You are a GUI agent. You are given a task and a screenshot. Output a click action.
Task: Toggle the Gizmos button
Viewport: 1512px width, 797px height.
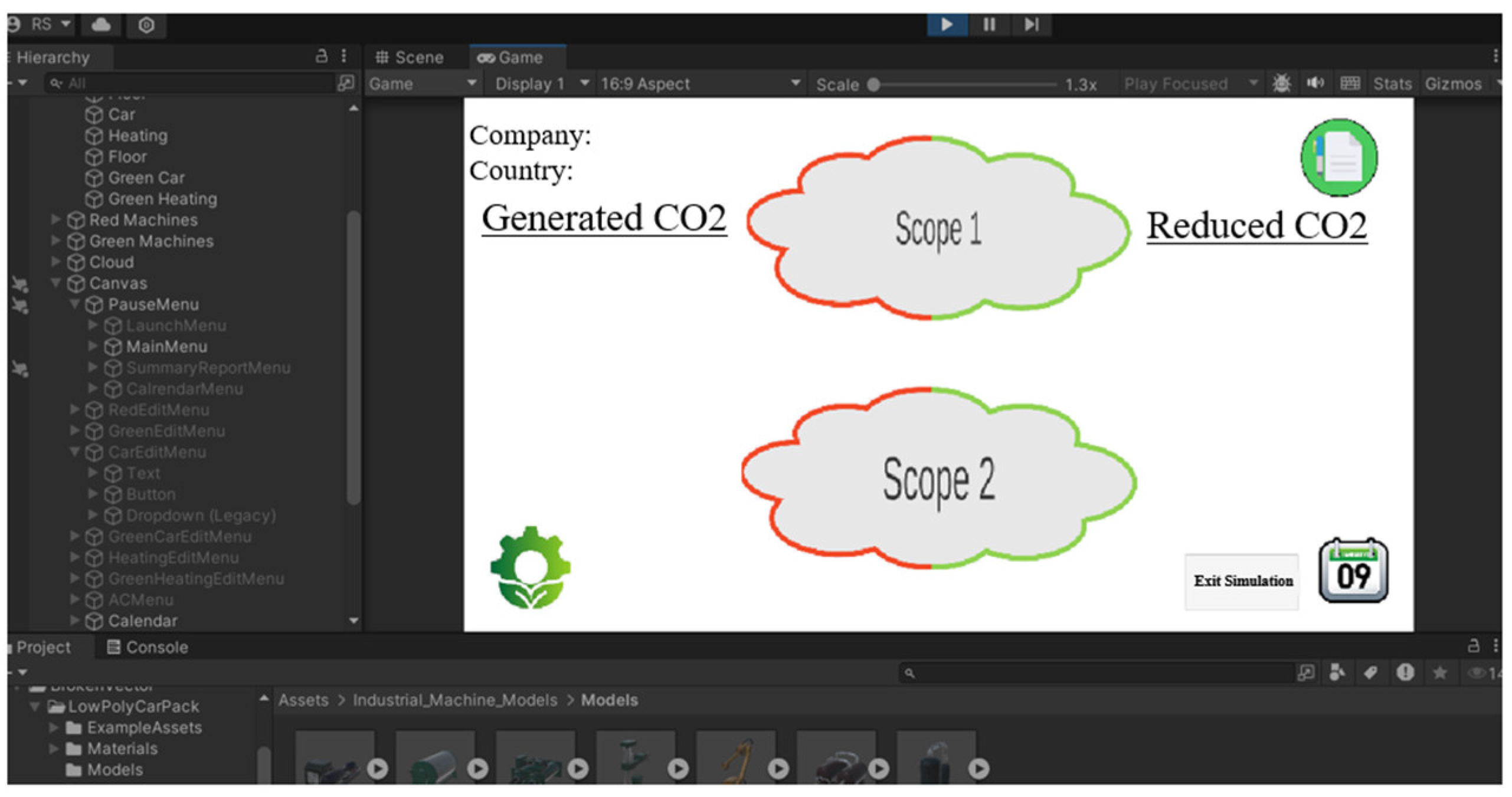1453,84
